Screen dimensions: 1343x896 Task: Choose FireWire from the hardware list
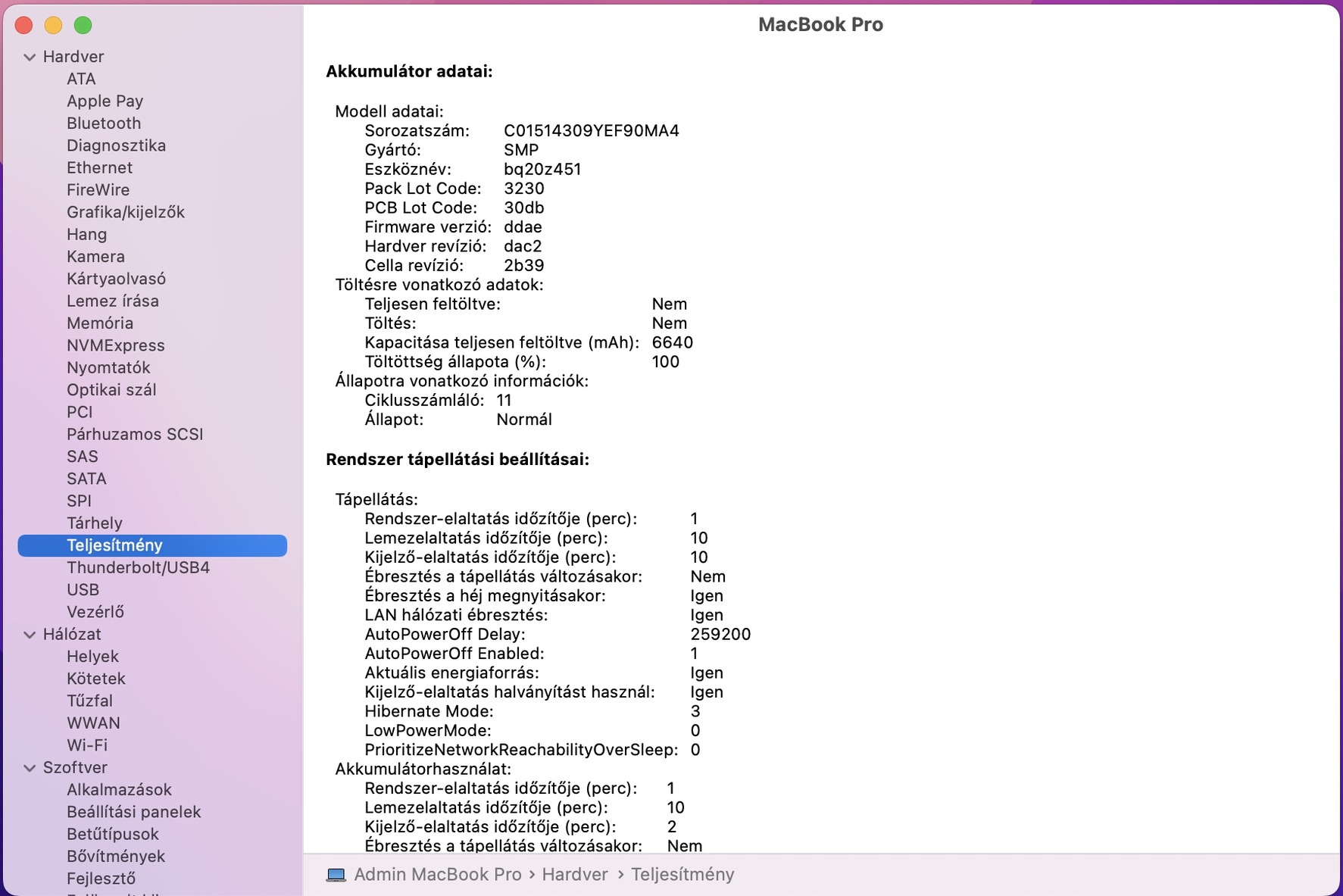[98, 190]
